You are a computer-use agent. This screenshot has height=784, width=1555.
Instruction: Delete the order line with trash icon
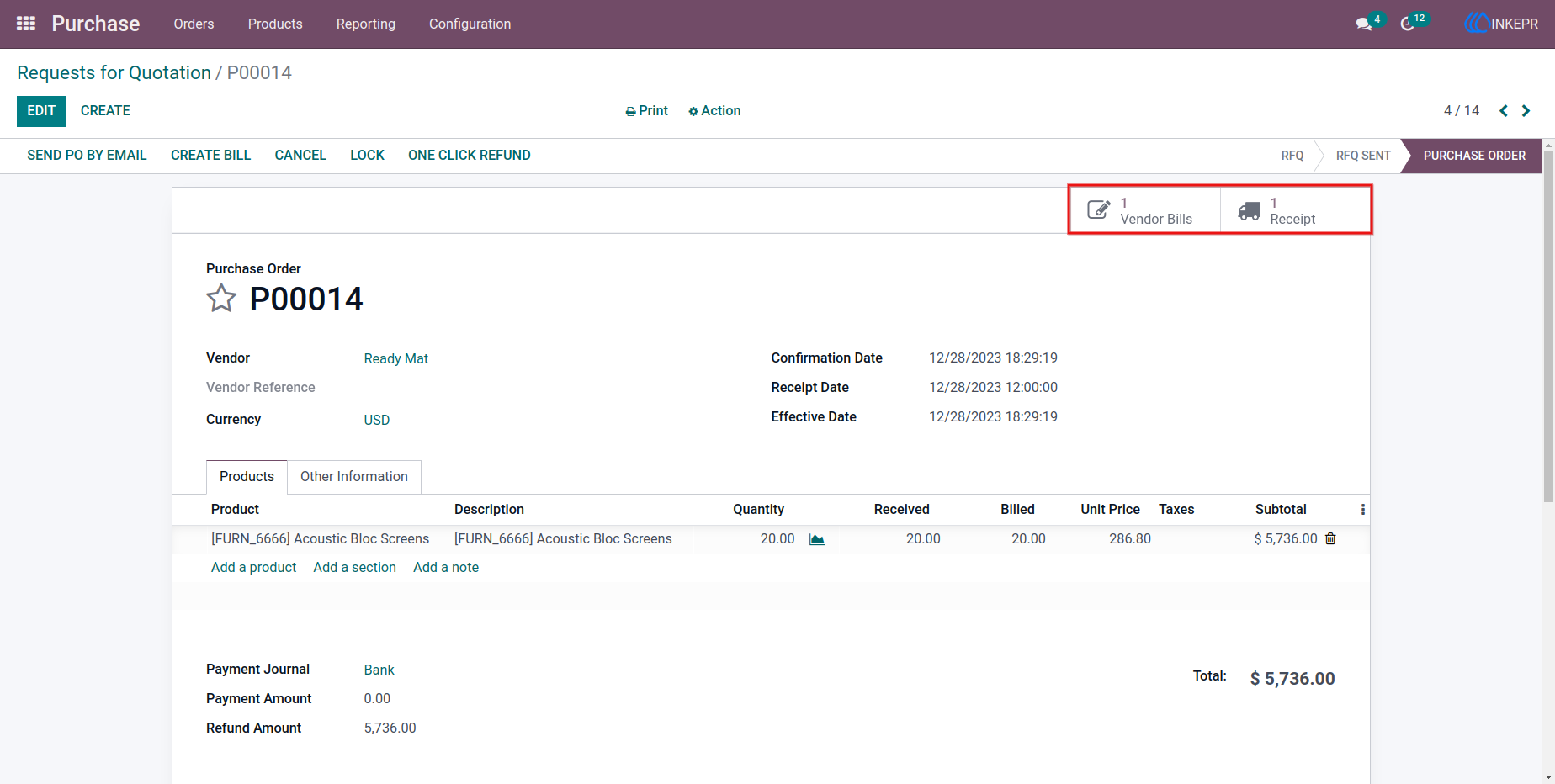pyautogui.click(x=1330, y=538)
